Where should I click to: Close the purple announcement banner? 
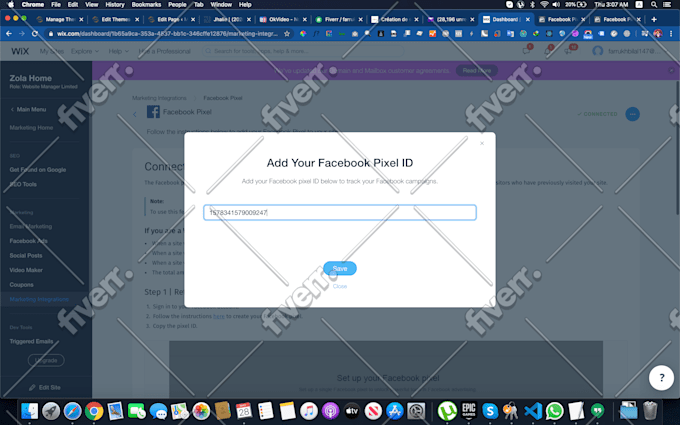click(x=671, y=70)
